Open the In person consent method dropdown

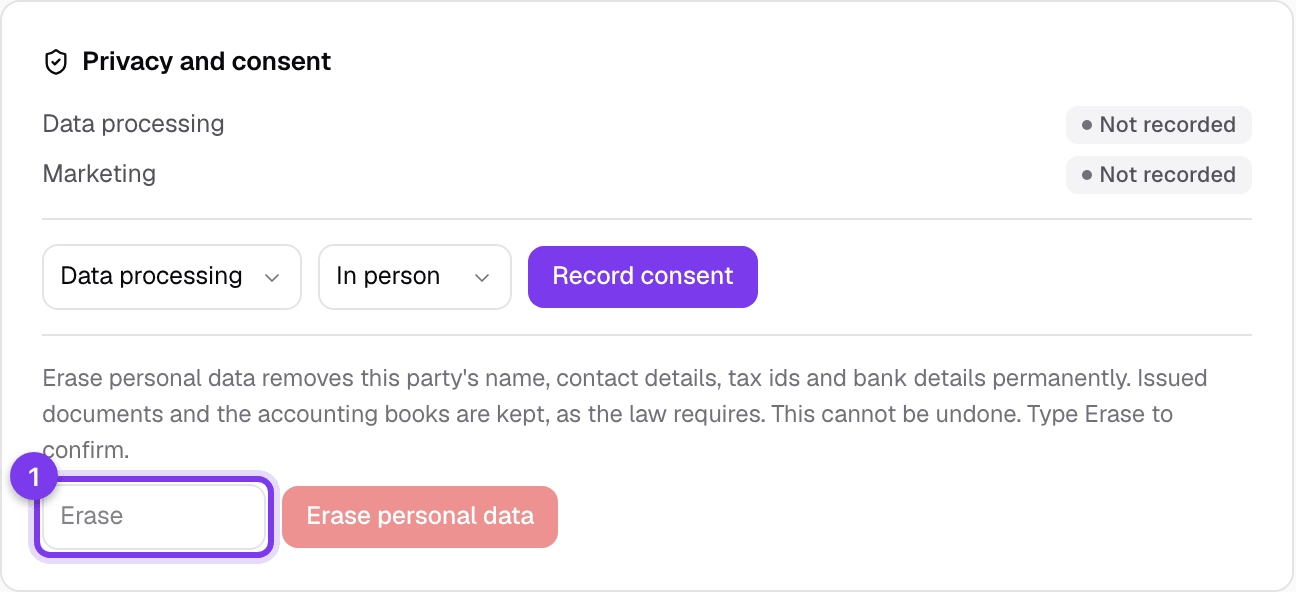pos(415,277)
